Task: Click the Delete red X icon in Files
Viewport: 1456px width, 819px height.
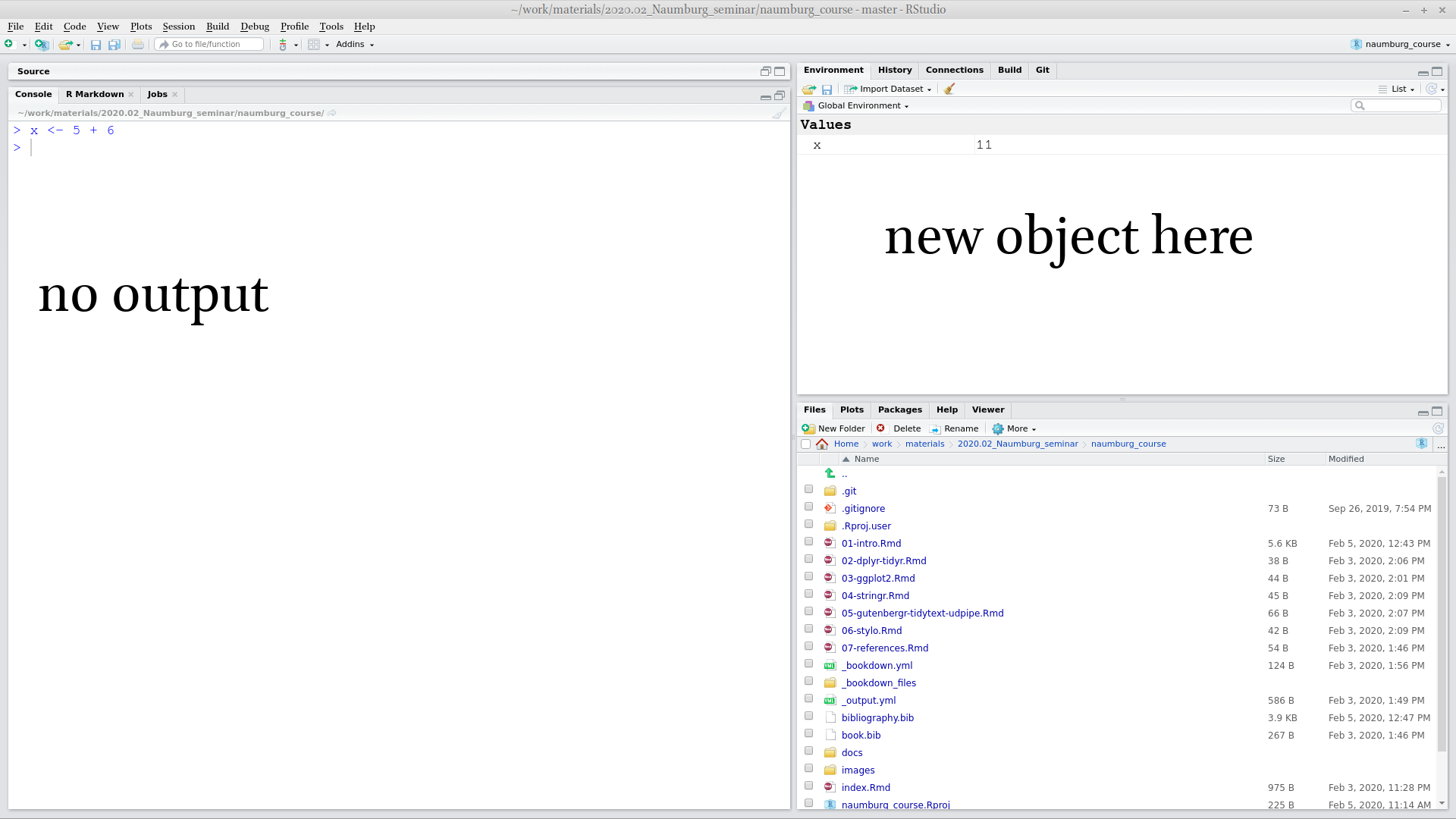Action: (880, 428)
